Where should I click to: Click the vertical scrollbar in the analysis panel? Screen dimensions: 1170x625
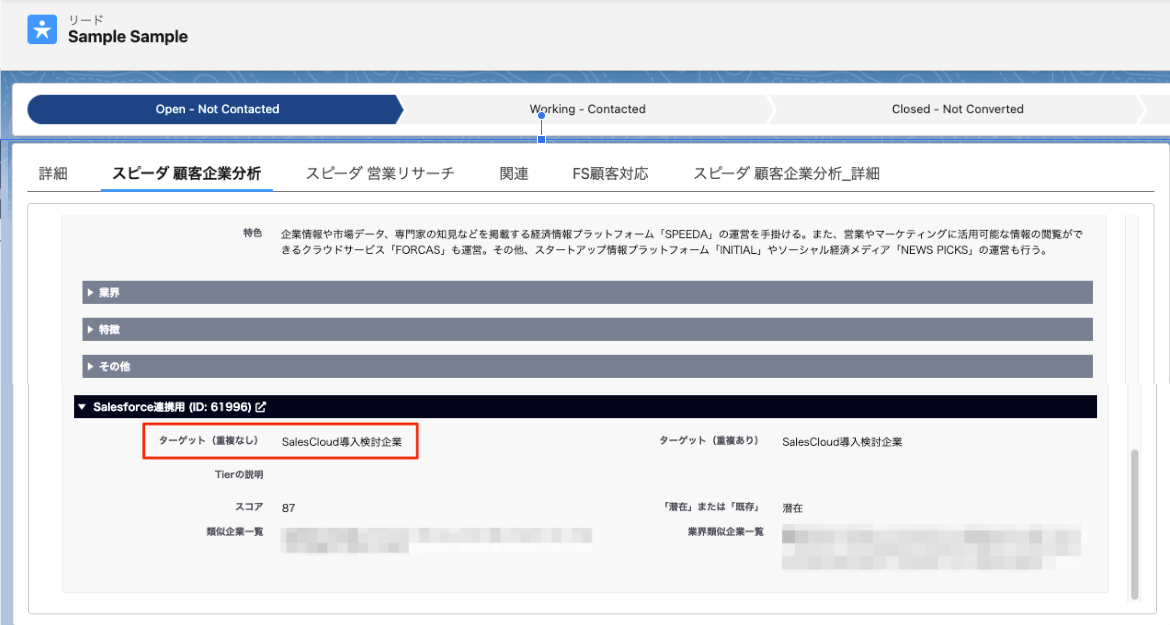1134,523
